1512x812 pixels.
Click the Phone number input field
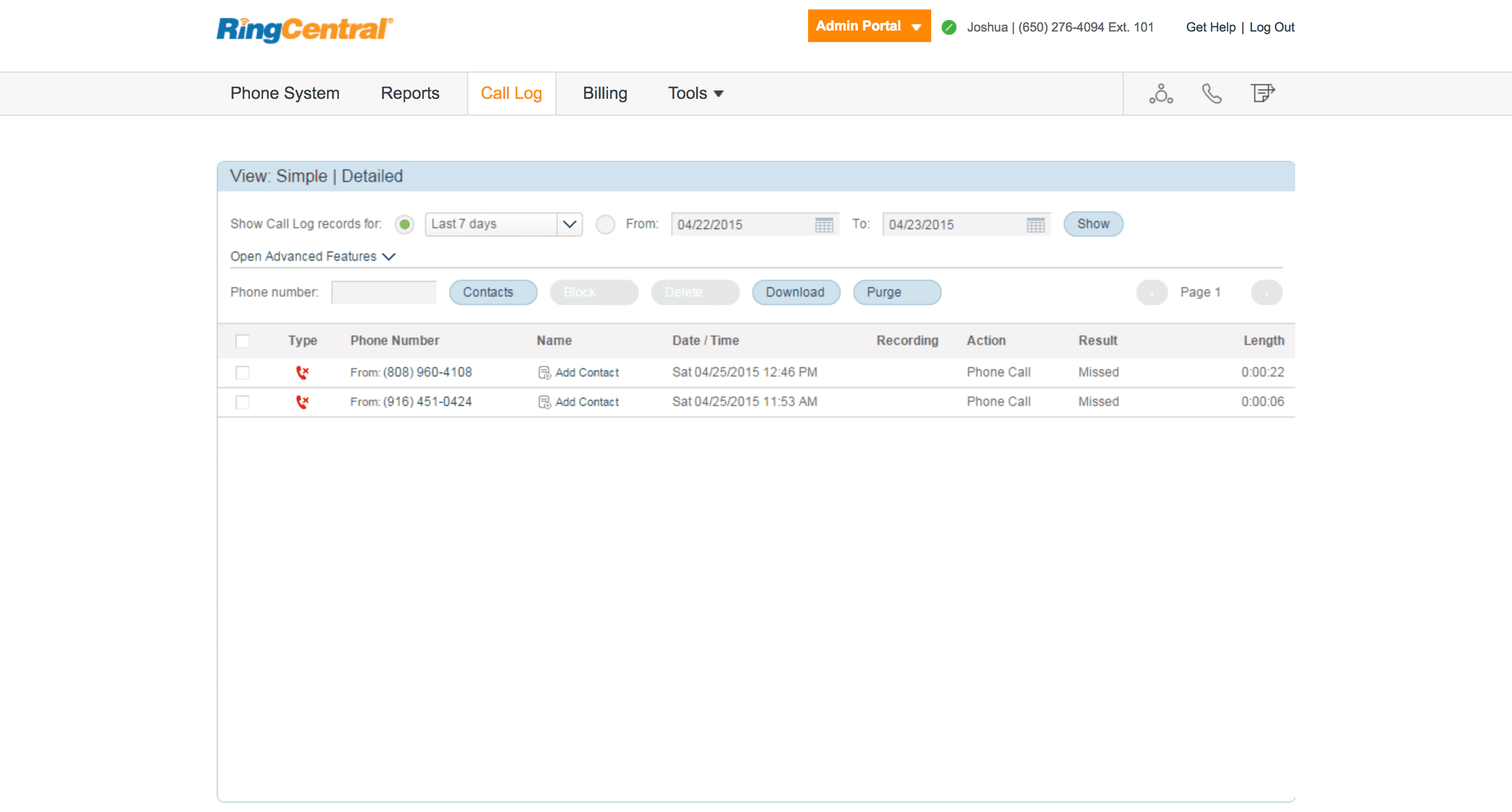[x=384, y=292]
